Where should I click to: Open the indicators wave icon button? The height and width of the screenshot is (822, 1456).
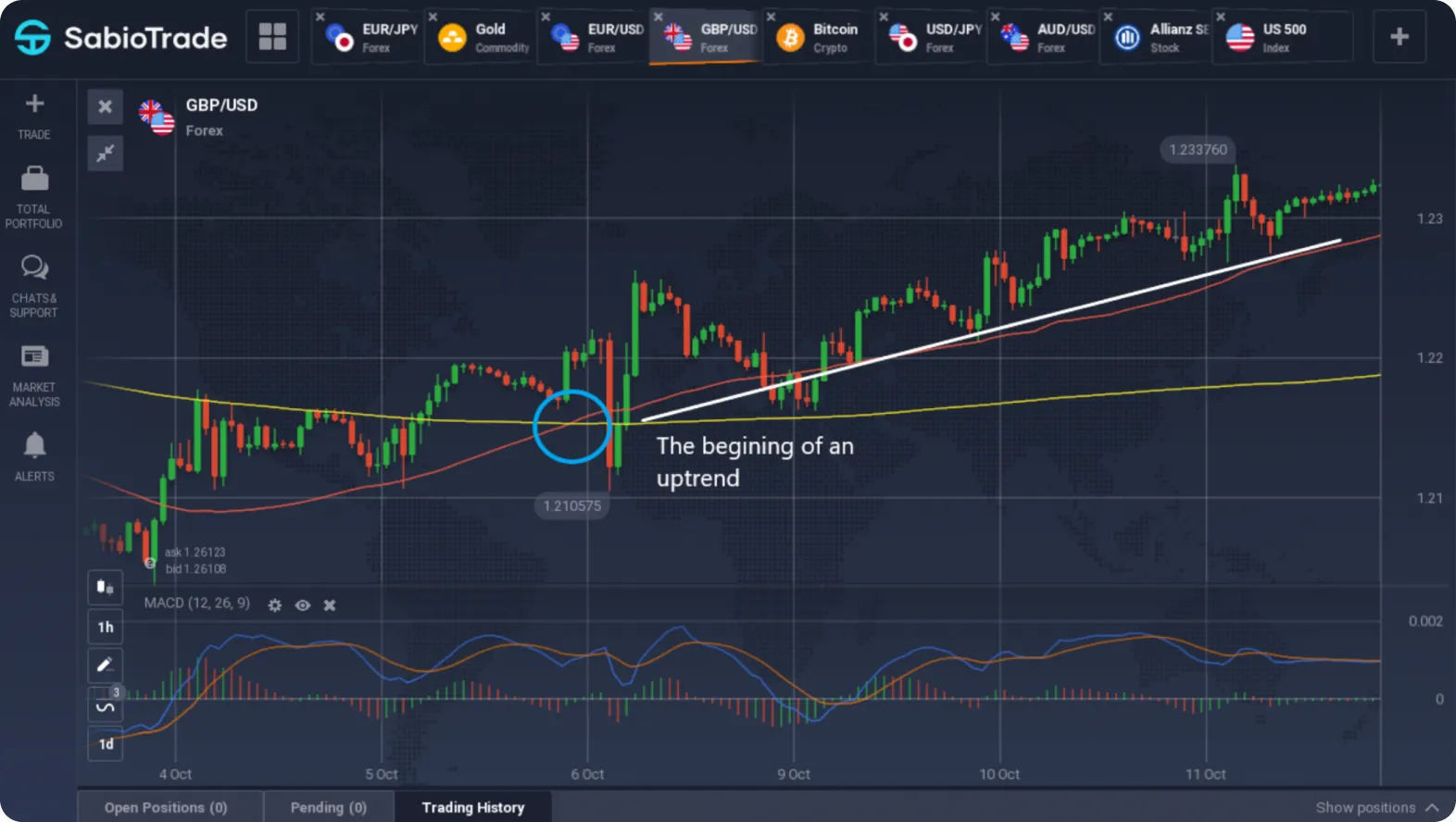pos(105,705)
